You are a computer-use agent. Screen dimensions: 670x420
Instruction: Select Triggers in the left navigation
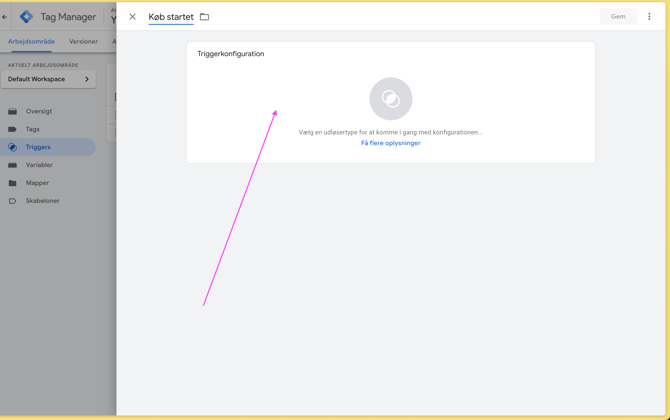click(x=38, y=147)
